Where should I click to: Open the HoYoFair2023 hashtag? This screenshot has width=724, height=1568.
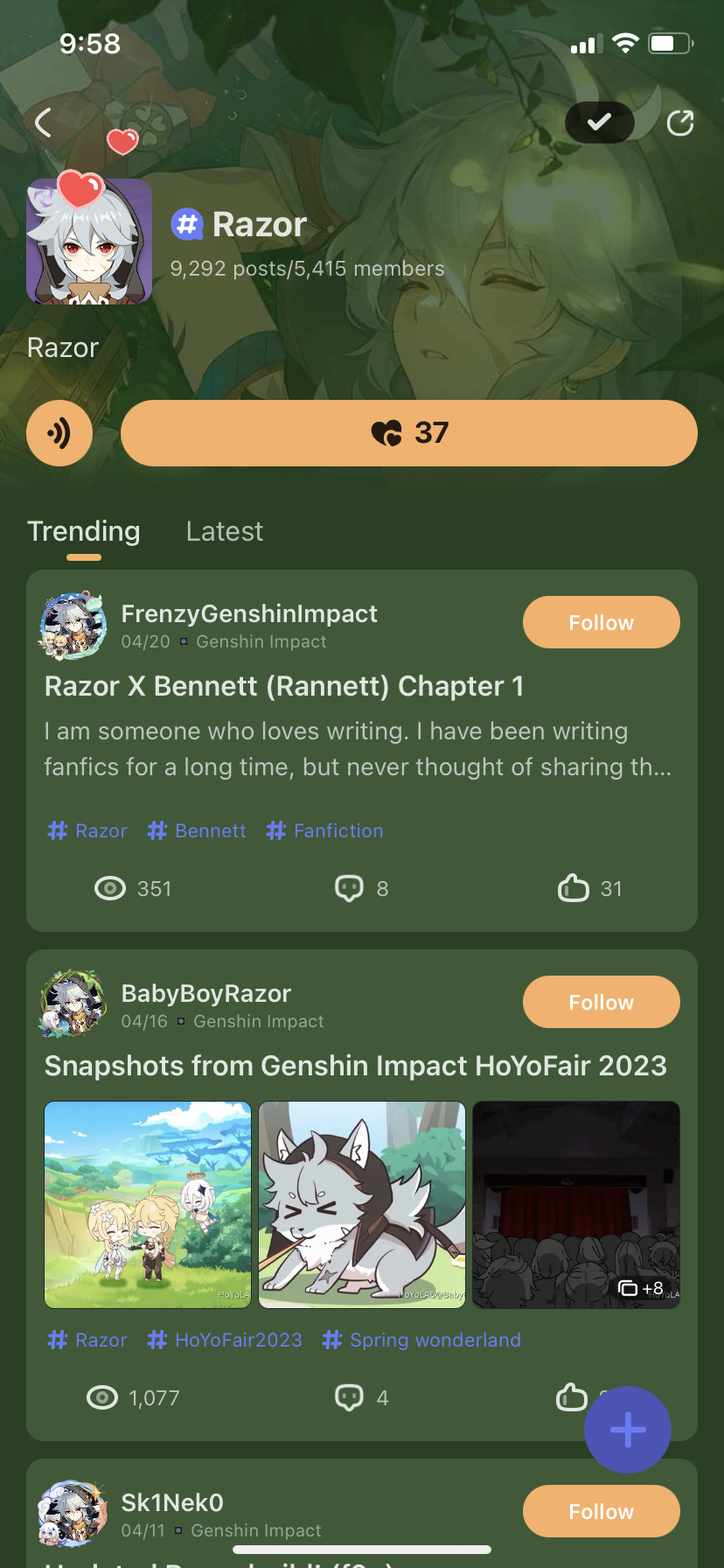coord(226,1340)
